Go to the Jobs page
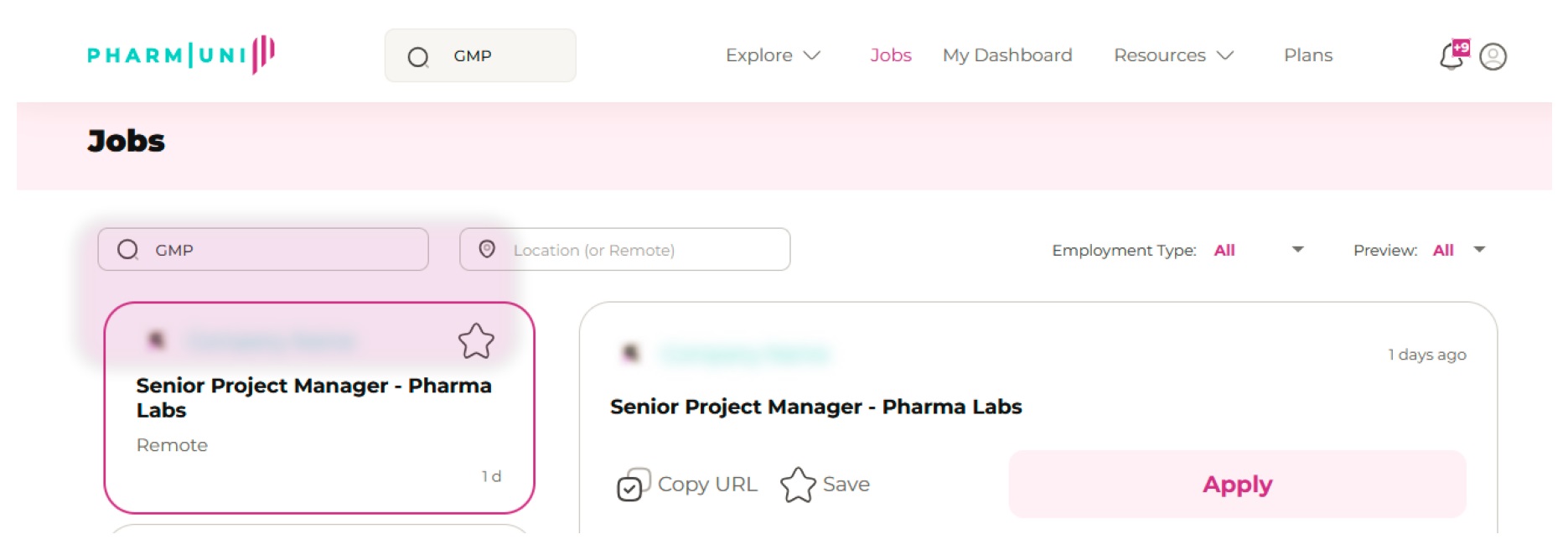The height and width of the screenshot is (550, 1568). coord(890,55)
